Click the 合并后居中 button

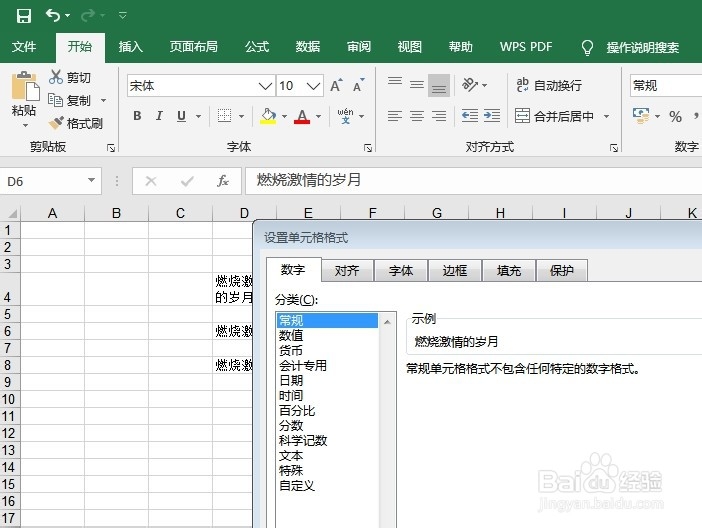coord(554,116)
